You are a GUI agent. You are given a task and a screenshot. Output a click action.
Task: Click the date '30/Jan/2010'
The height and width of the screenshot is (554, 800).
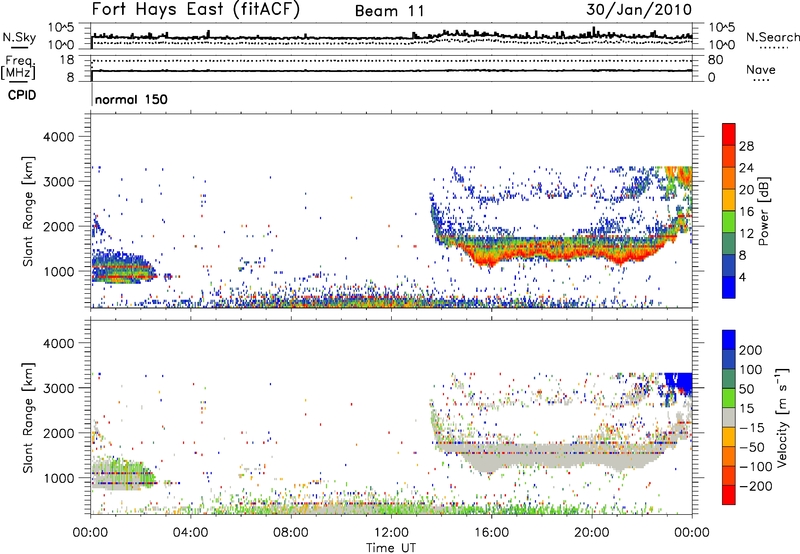click(x=639, y=10)
